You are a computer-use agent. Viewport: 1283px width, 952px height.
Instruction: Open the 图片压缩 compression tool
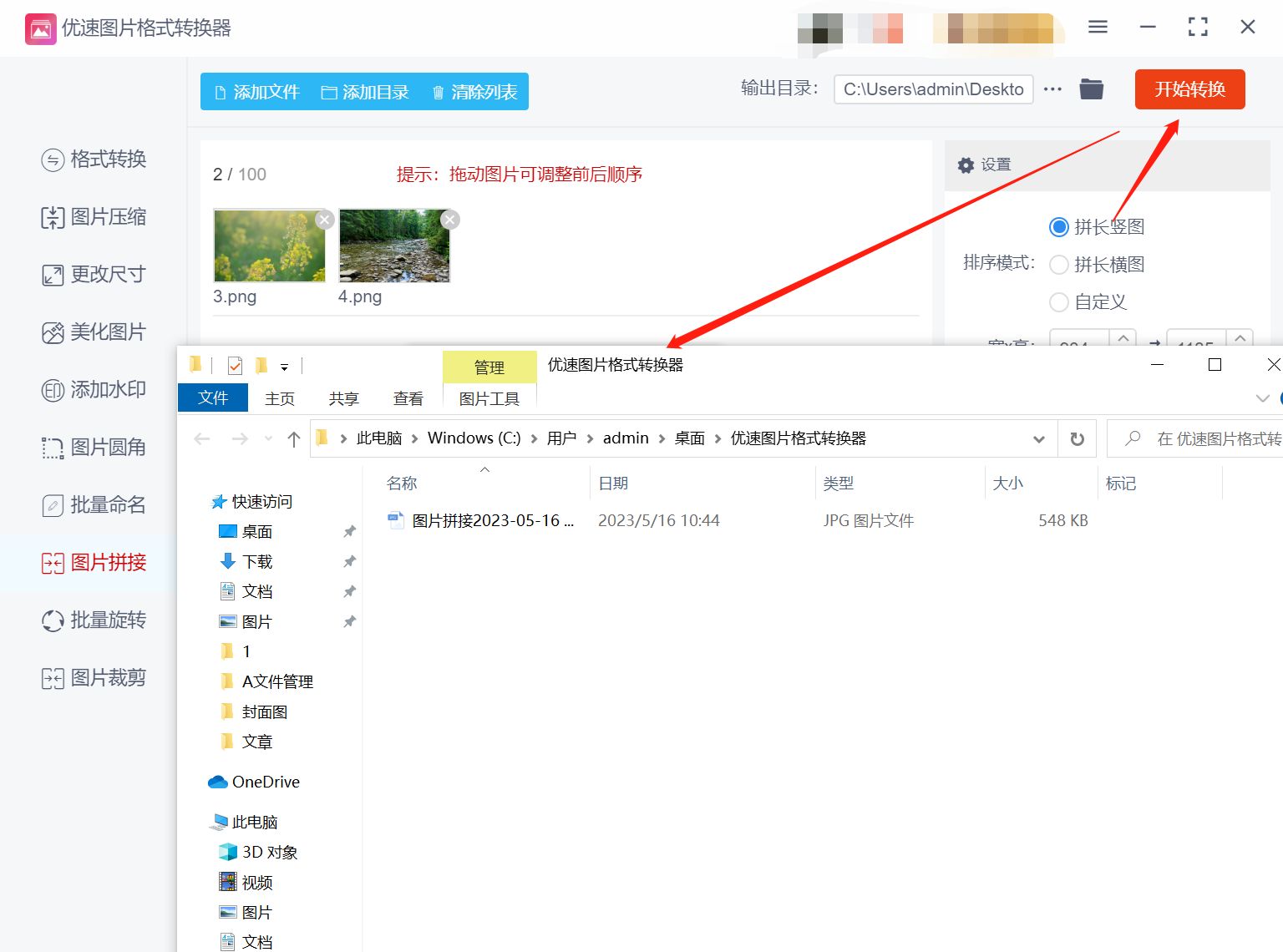tap(94, 217)
